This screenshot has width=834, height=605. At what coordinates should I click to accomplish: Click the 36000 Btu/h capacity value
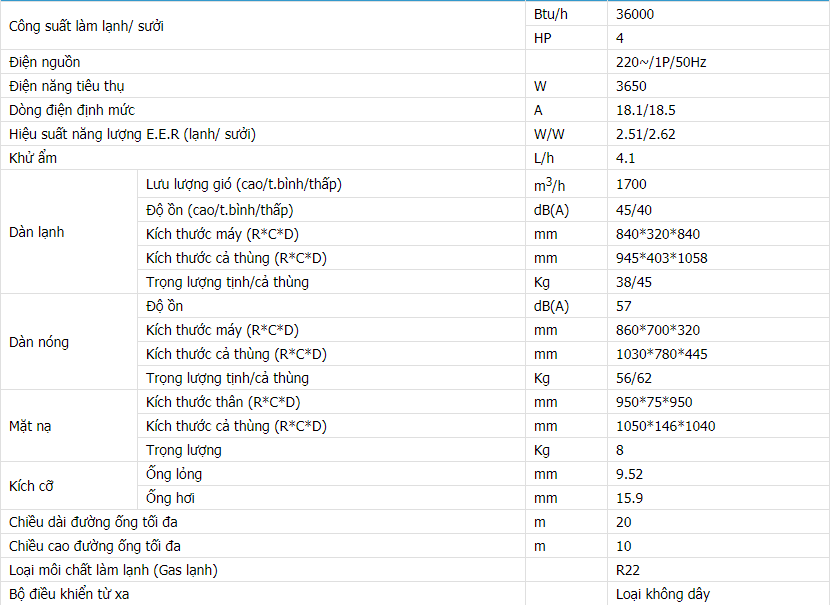[635, 14]
